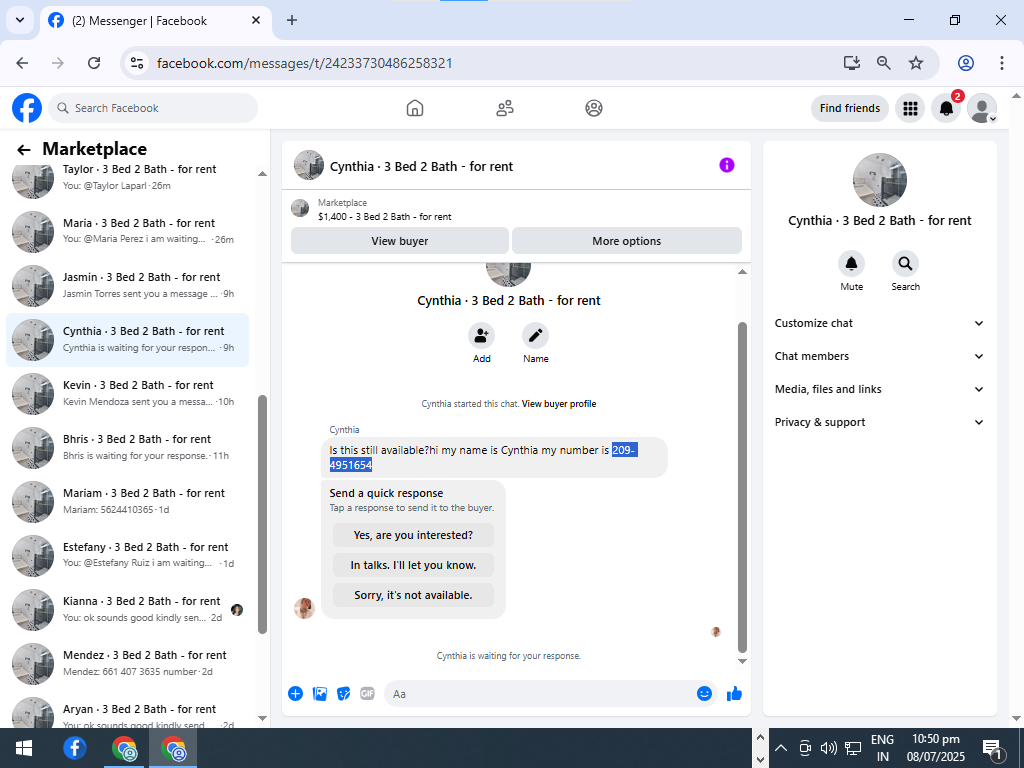Expand Media, files and links section
This screenshot has height=768, width=1024.
point(879,389)
